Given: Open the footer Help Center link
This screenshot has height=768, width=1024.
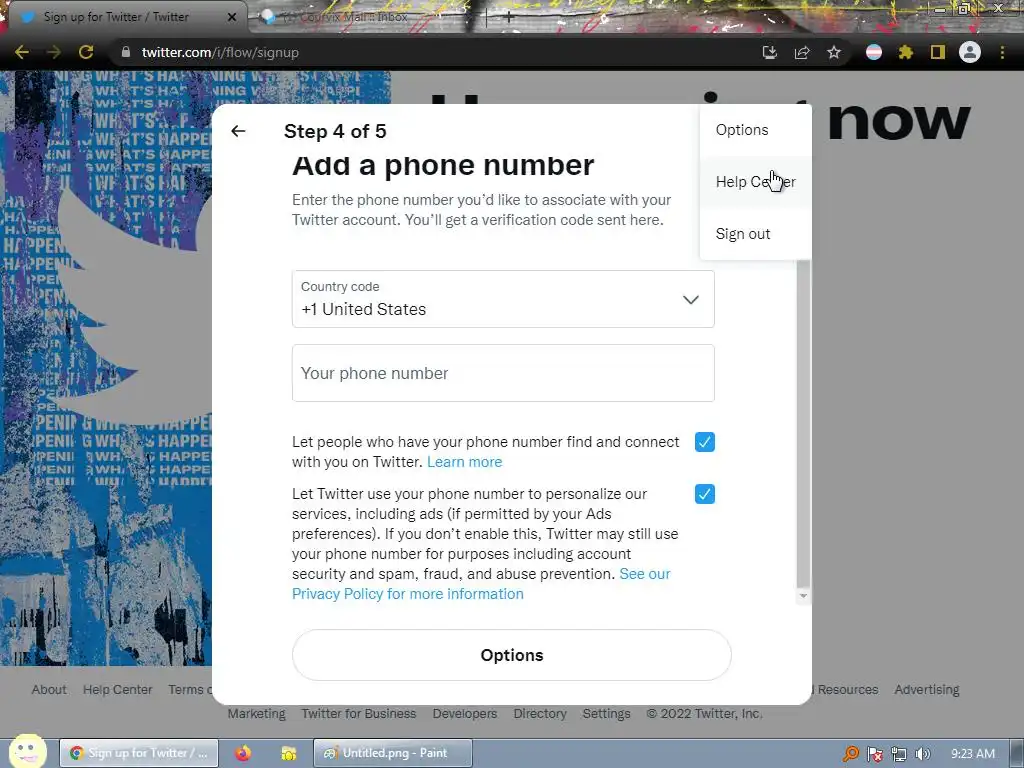Looking at the screenshot, I should (118, 690).
